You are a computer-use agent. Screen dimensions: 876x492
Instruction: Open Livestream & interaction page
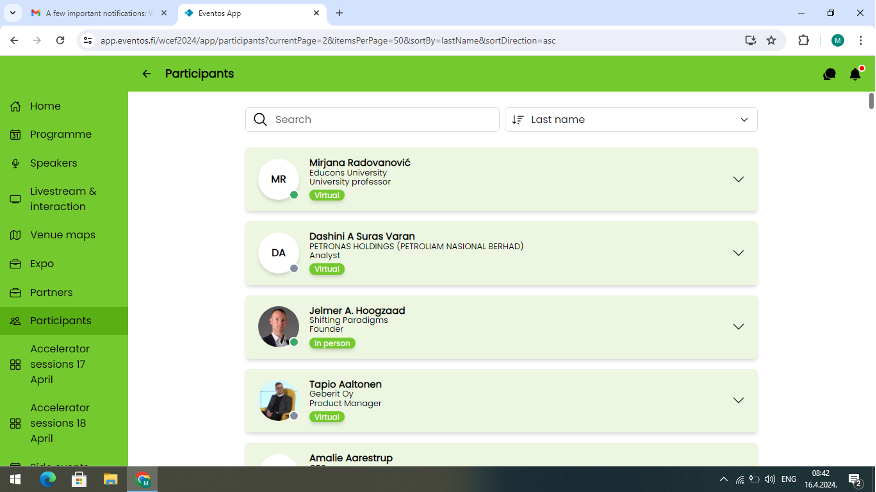pyautogui.click(x=62, y=199)
